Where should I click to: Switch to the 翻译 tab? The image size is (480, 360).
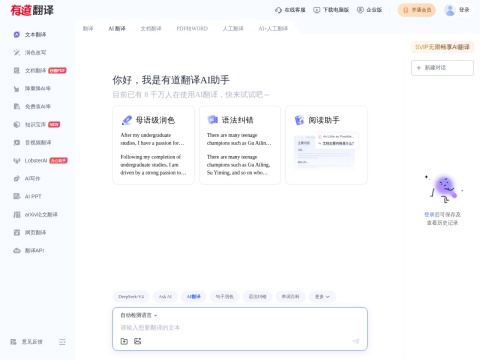point(88,28)
